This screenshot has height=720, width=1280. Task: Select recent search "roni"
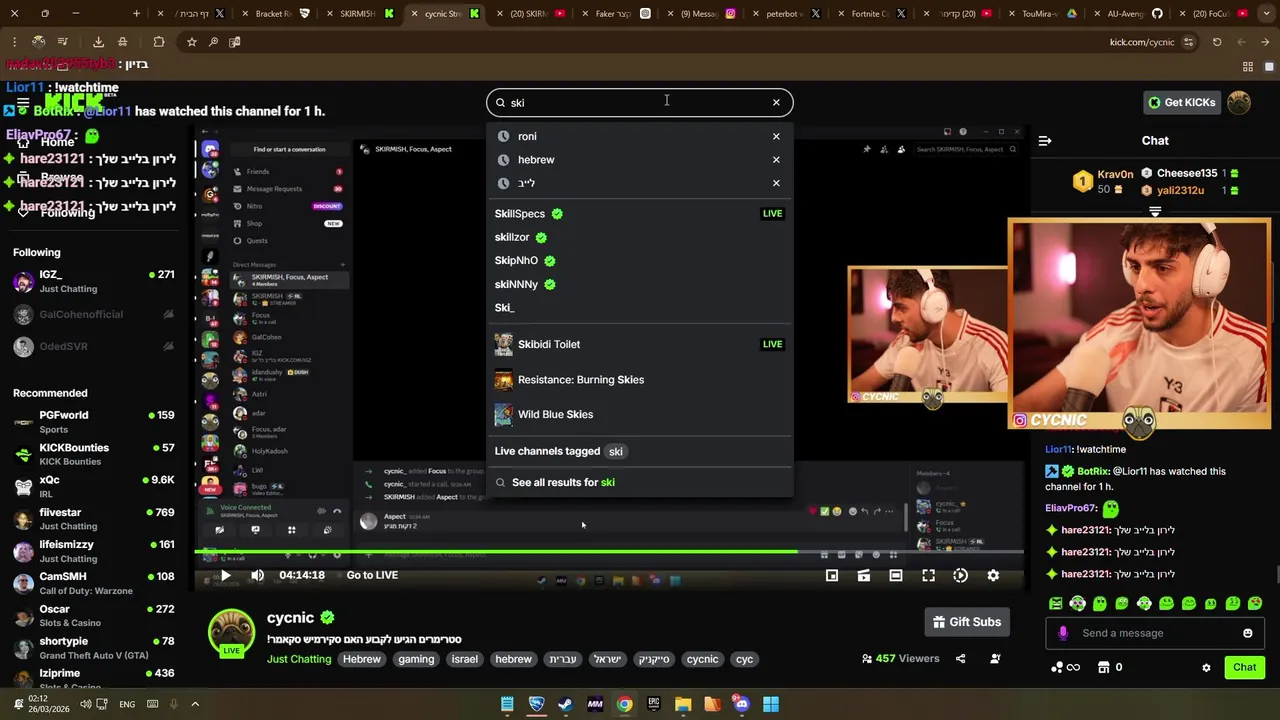[x=527, y=136]
